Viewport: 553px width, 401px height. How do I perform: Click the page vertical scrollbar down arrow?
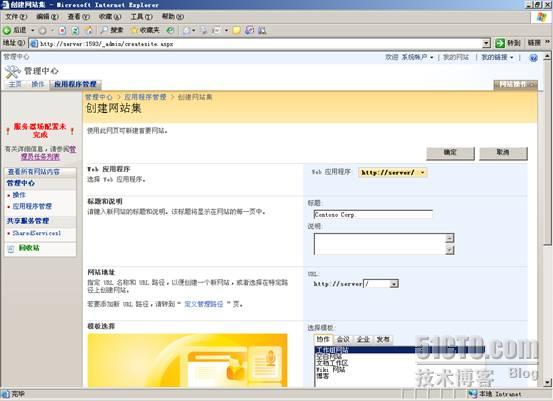[547, 382]
